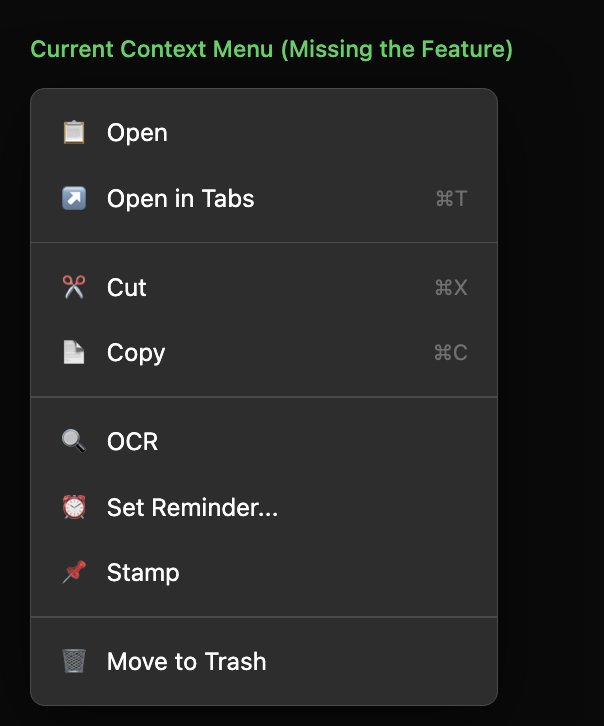Select the Move to Trash label
The image size is (604, 726).
tap(187, 662)
